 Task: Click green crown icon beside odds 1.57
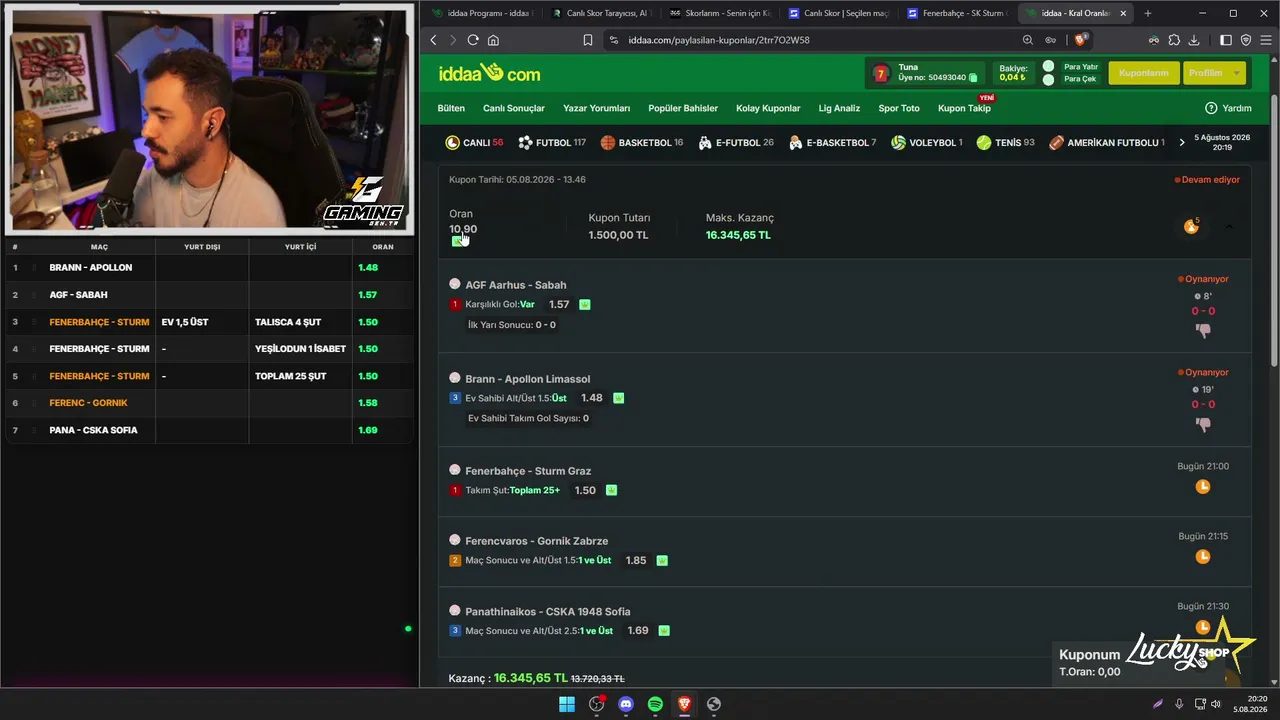(585, 304)
